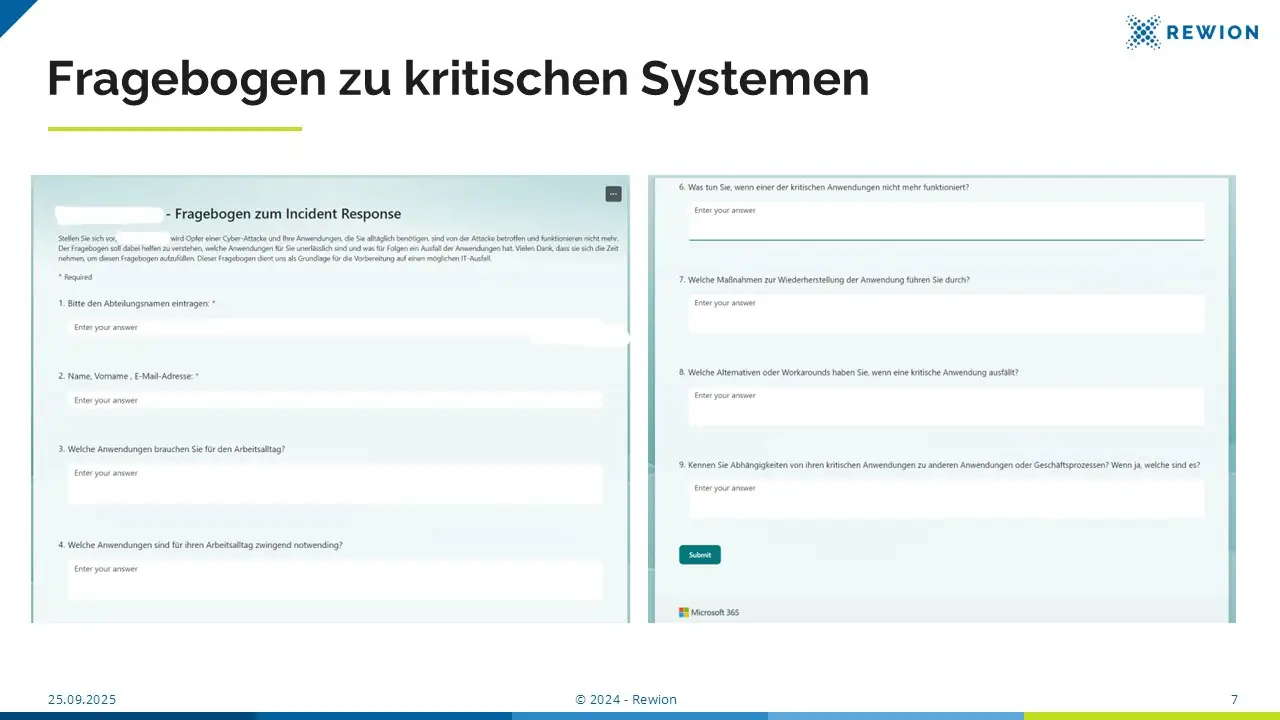Focus the answer field under question 6

[946, 220]
